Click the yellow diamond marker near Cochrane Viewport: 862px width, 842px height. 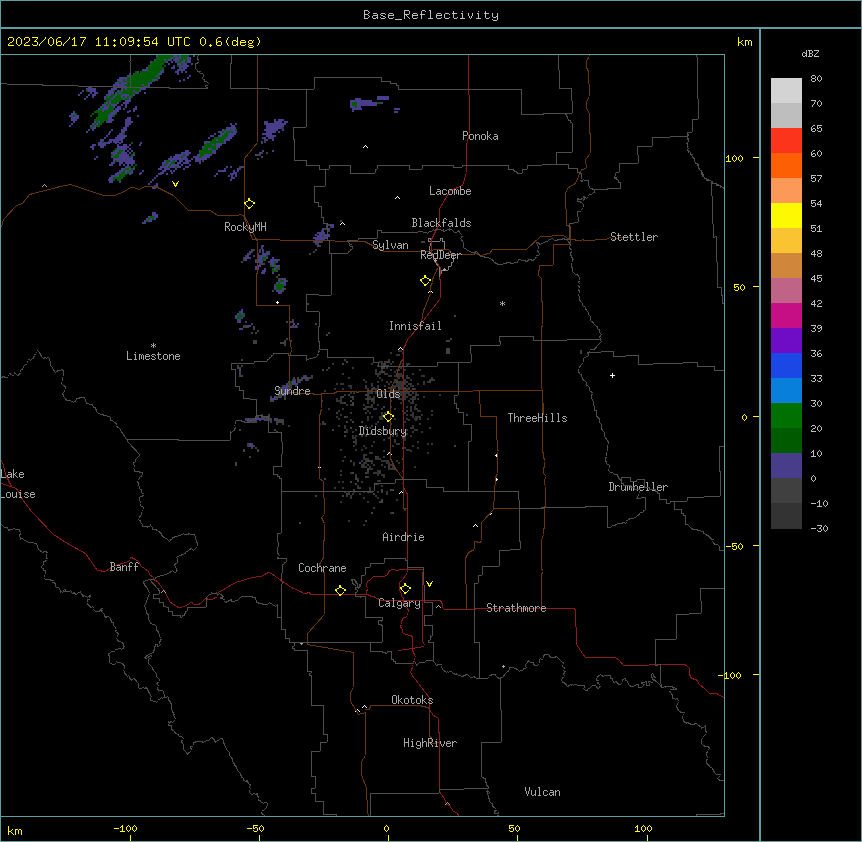coord(340,590)
